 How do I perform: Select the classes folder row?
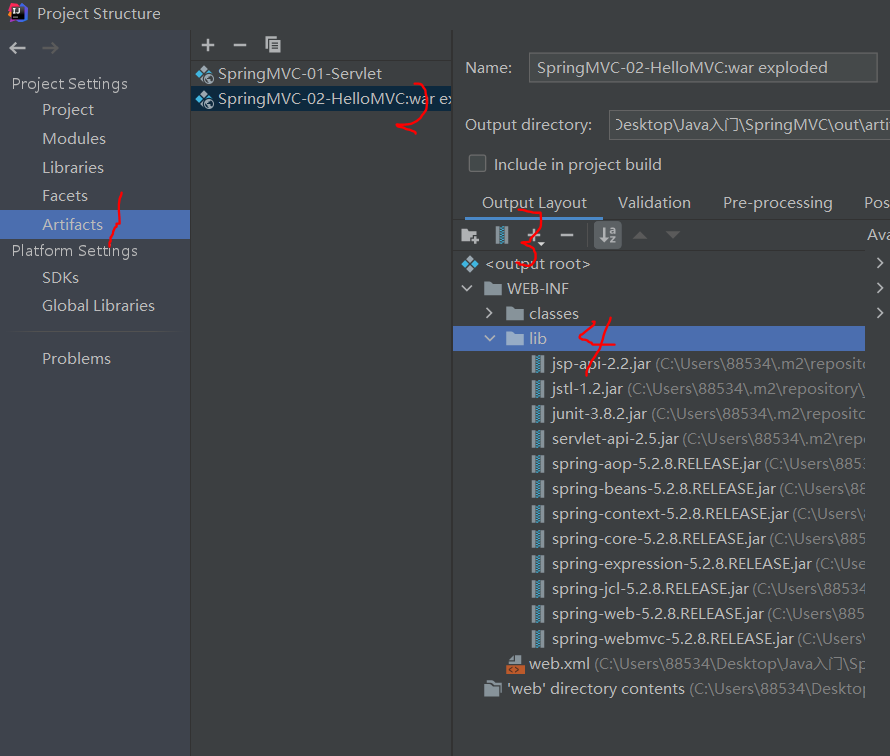[658, 313]
